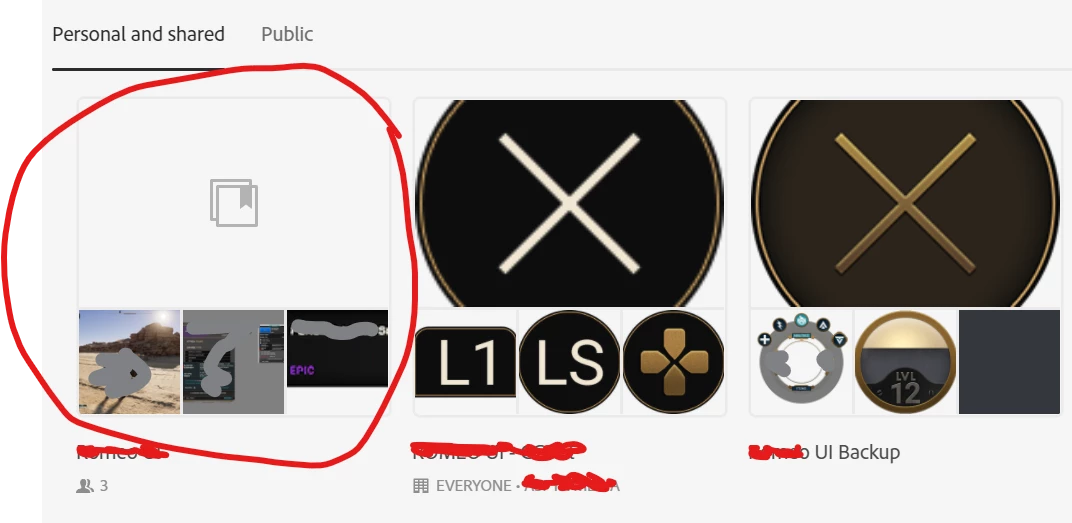Open the library placeholder bookmark icon
This screenshot has width=1072, height=523.
pos(234,202)
